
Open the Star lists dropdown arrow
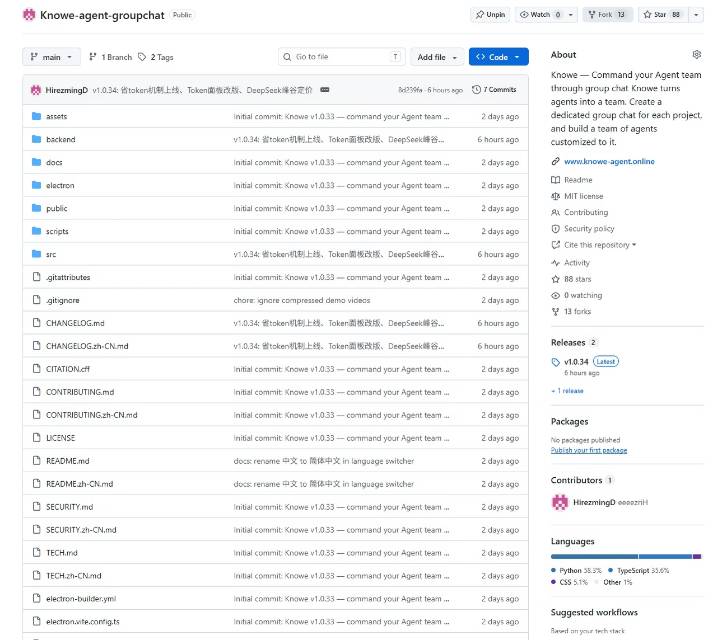tap(696, 15)
